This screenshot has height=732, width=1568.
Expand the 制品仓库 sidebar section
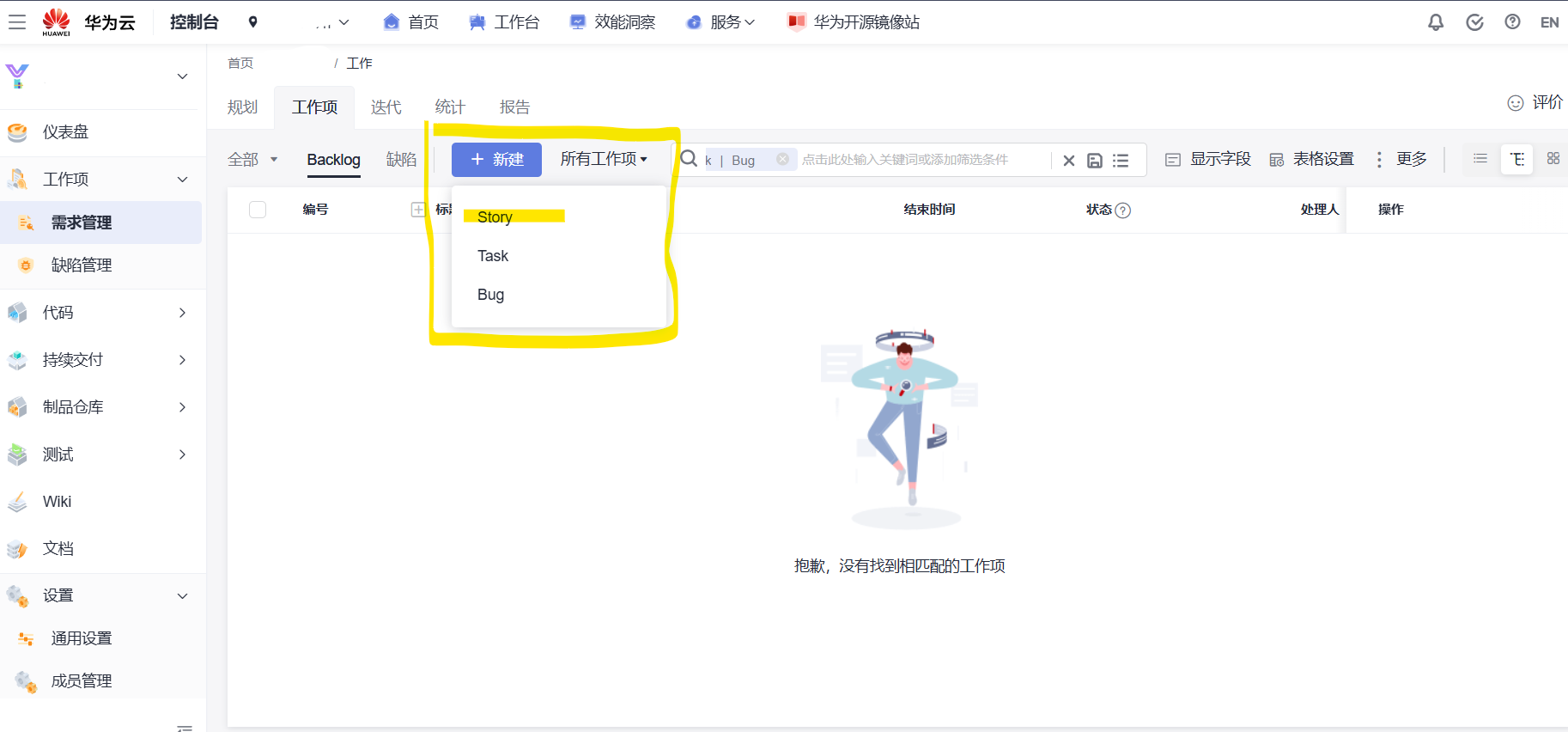pos(182,407)
